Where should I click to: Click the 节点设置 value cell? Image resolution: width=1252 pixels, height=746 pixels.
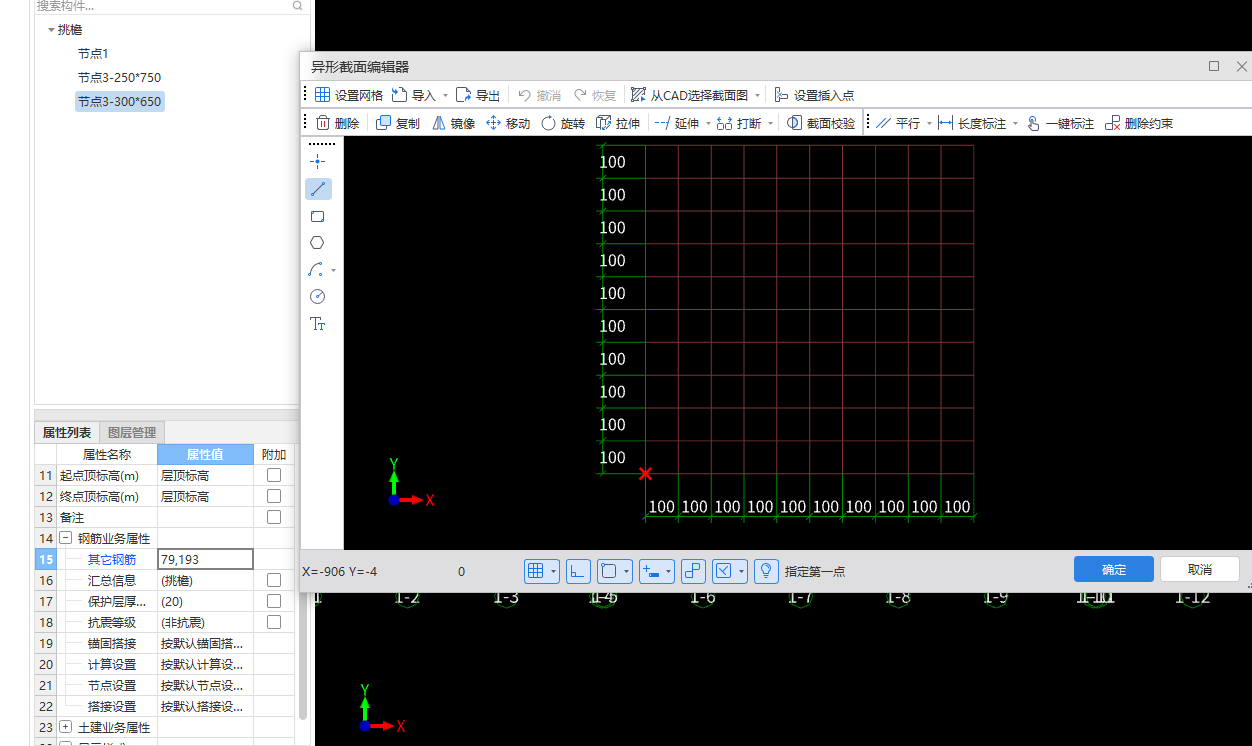[x=205, y=685]
